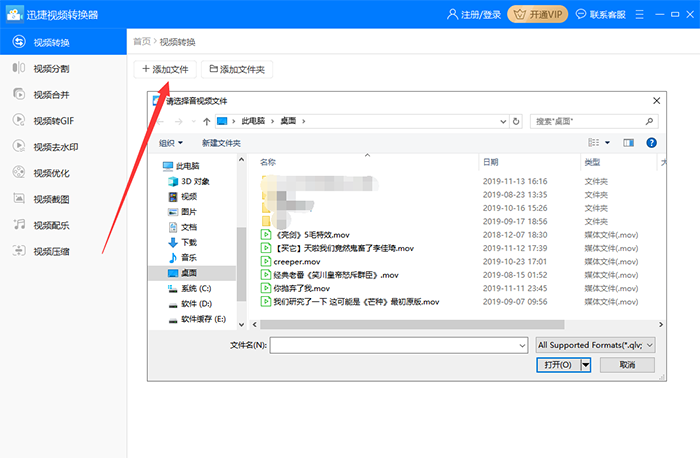Expand the 打开 button split arrow

(586, 365)
